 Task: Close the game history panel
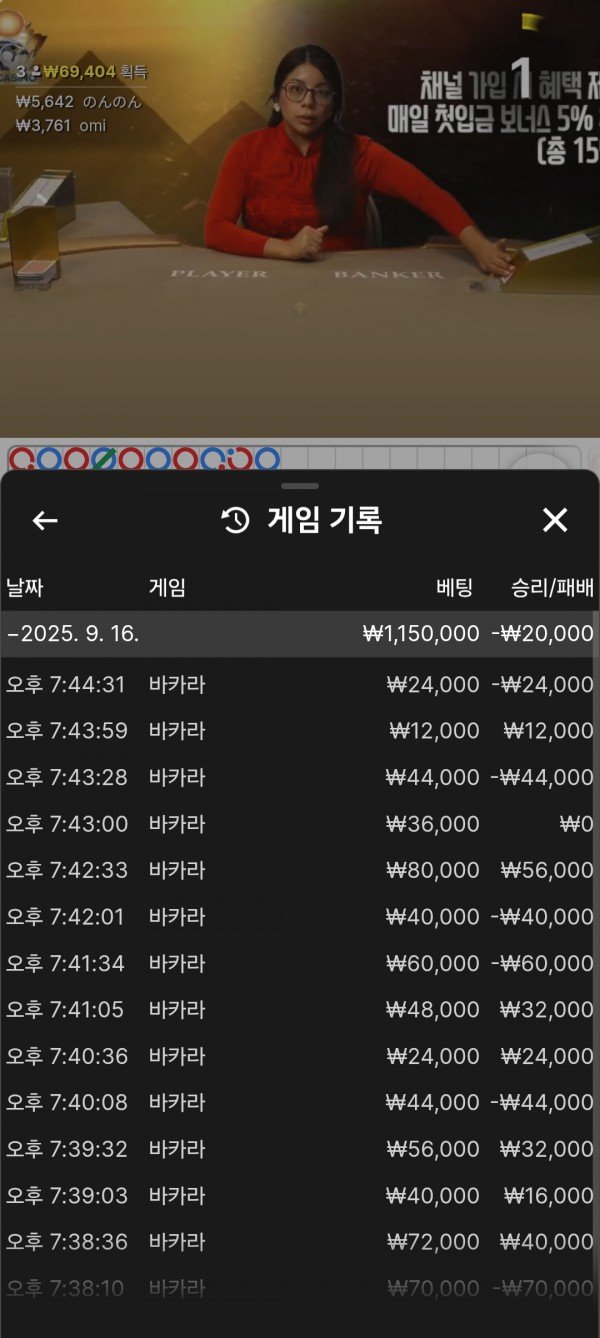tap(554, 520)
